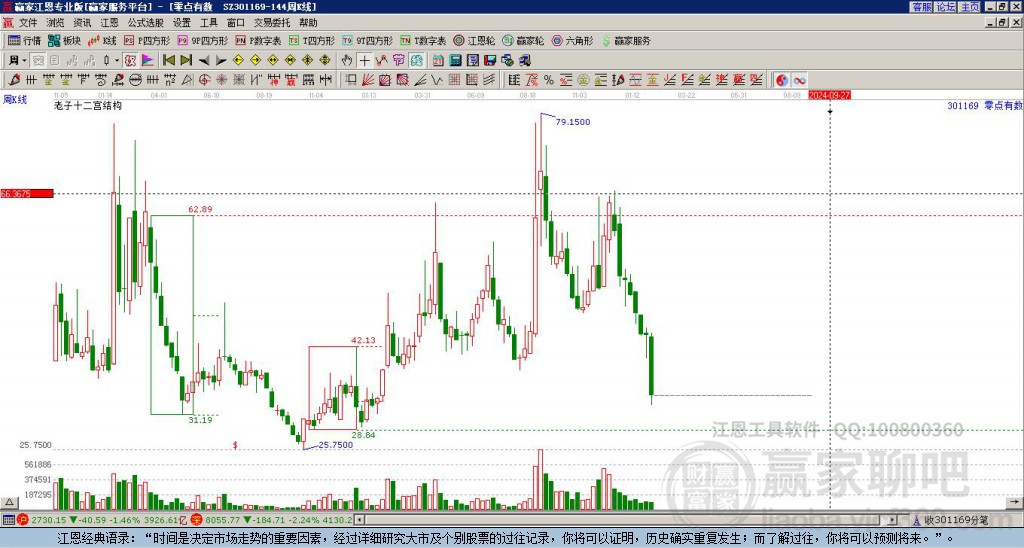The height and width of the screenshot is (548, 1024).
Task: Click the circle with horizontal line icon
Action: 135,80
